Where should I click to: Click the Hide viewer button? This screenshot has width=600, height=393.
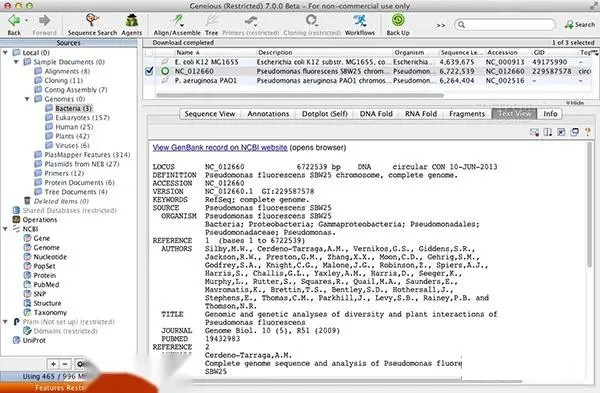click(575, 103)
